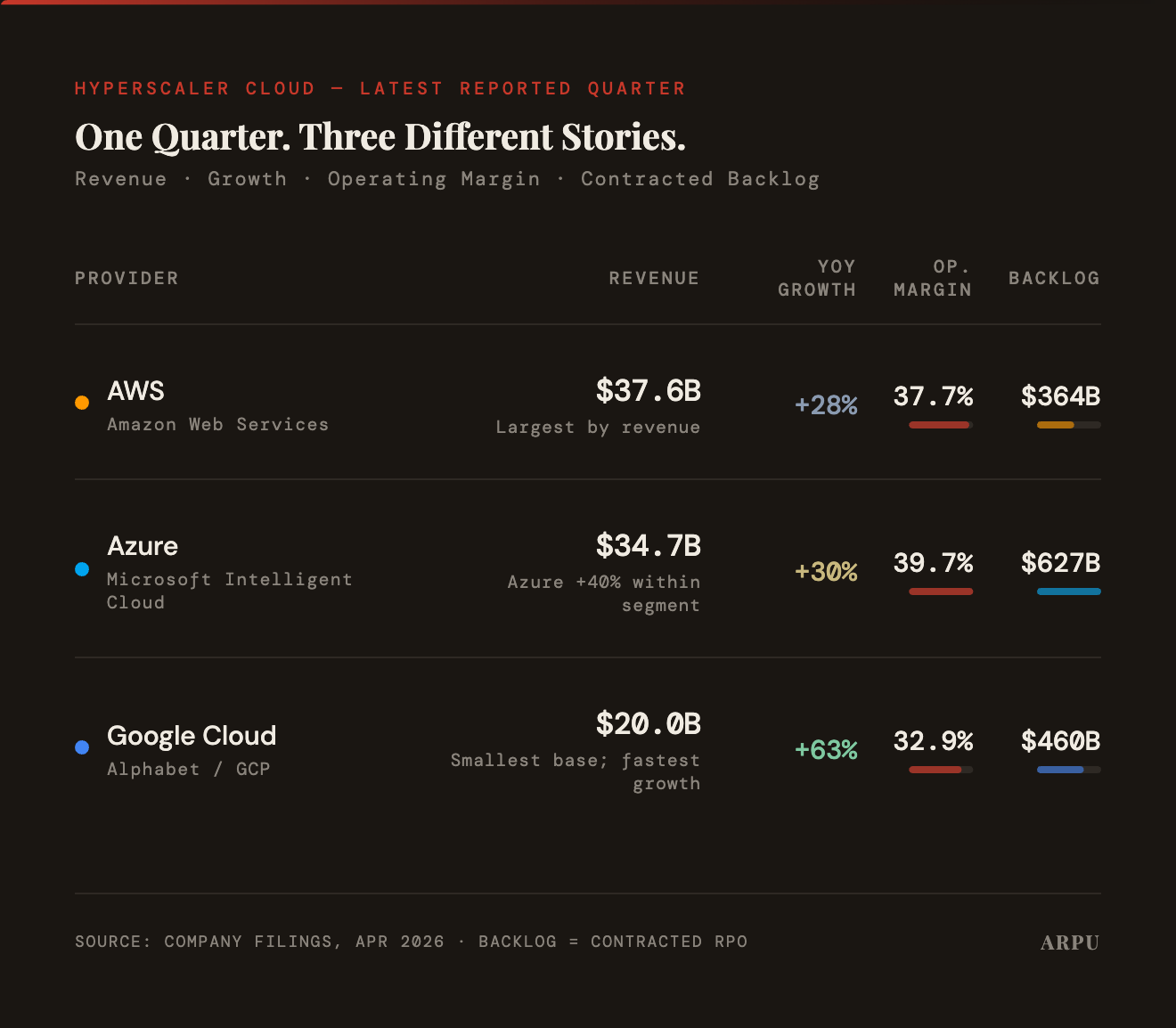Select the OP. MARGIN column header
Screen dimensions: 1176x1028
point(933,278)
